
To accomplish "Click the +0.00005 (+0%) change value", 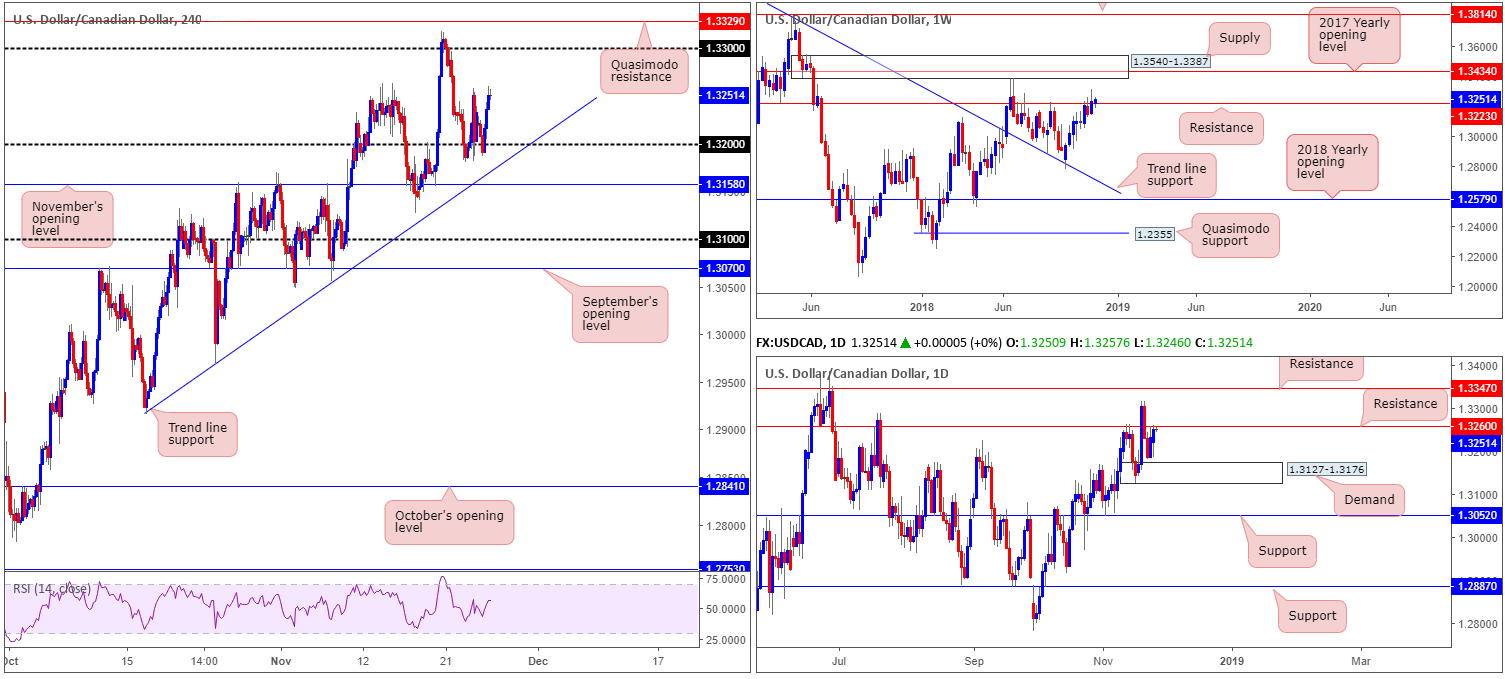I will [x=958, y=343].
